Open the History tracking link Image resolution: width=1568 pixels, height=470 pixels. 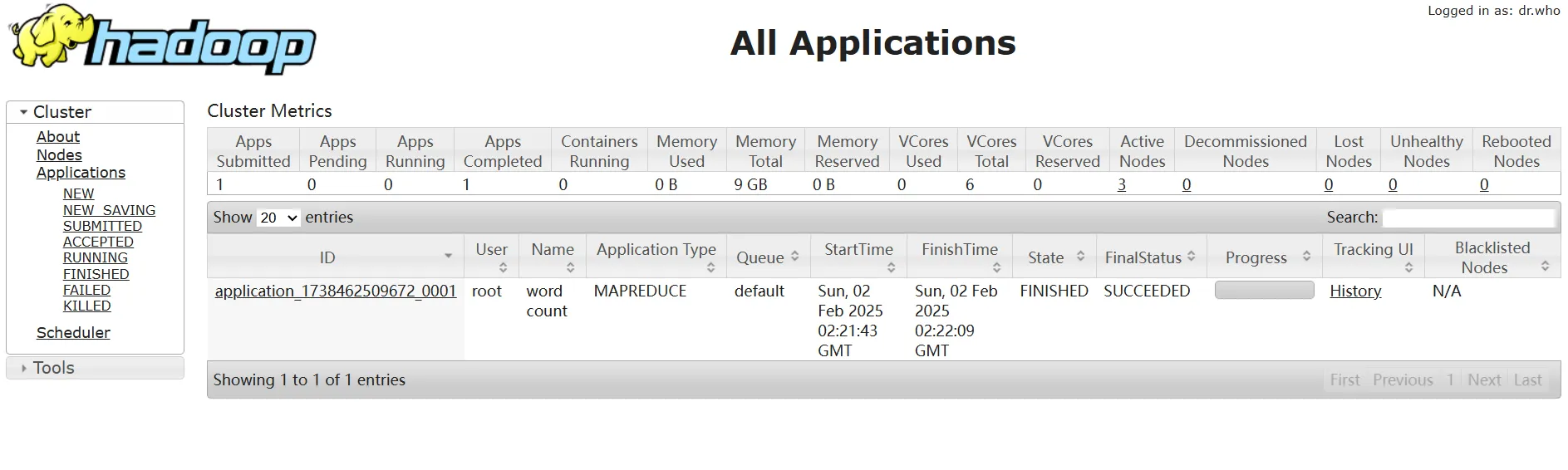(x=1355, y=291)
